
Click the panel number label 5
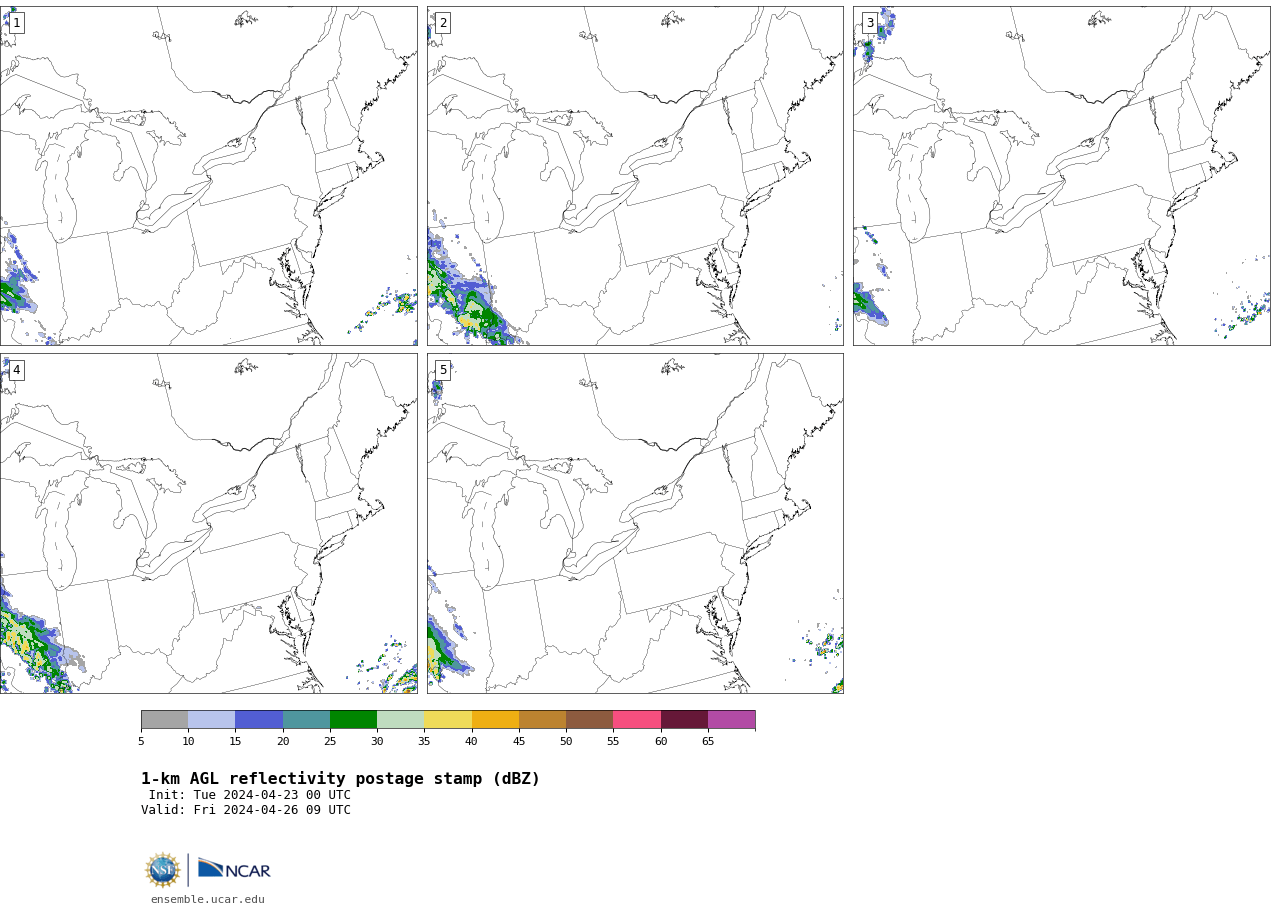click(443, 370)
